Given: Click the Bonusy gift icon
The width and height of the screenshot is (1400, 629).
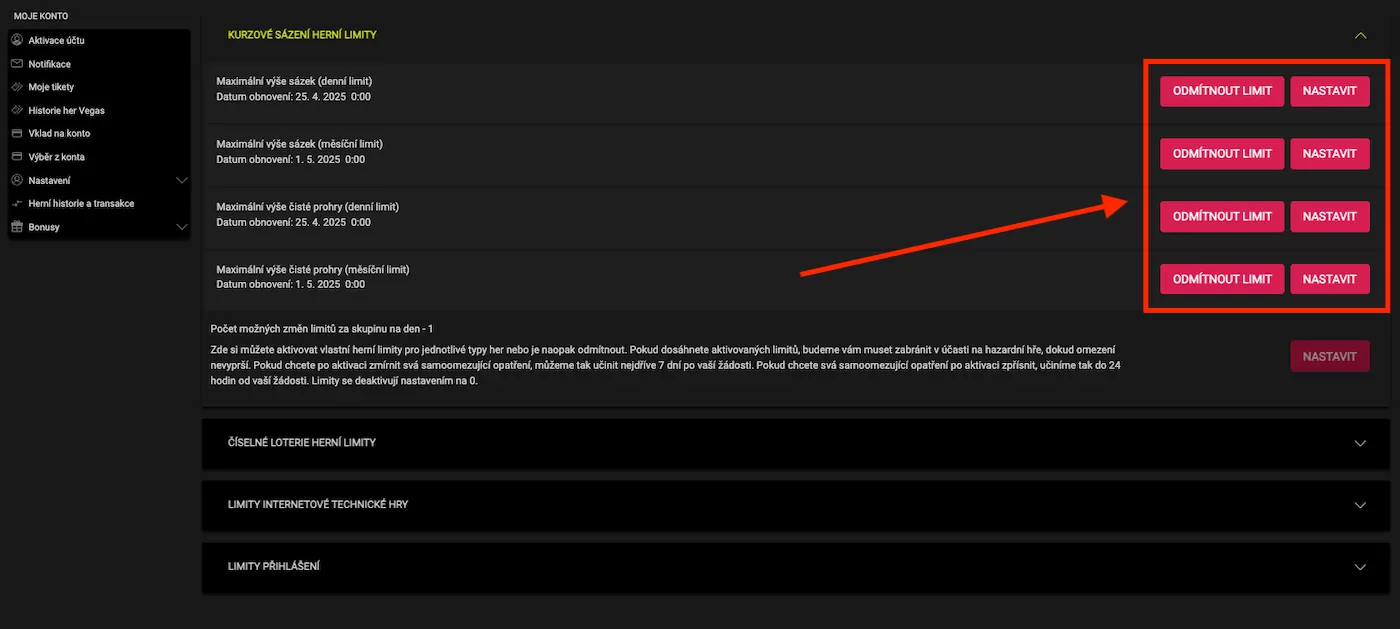Looking at the screenshot, I should tap(17, 227).
